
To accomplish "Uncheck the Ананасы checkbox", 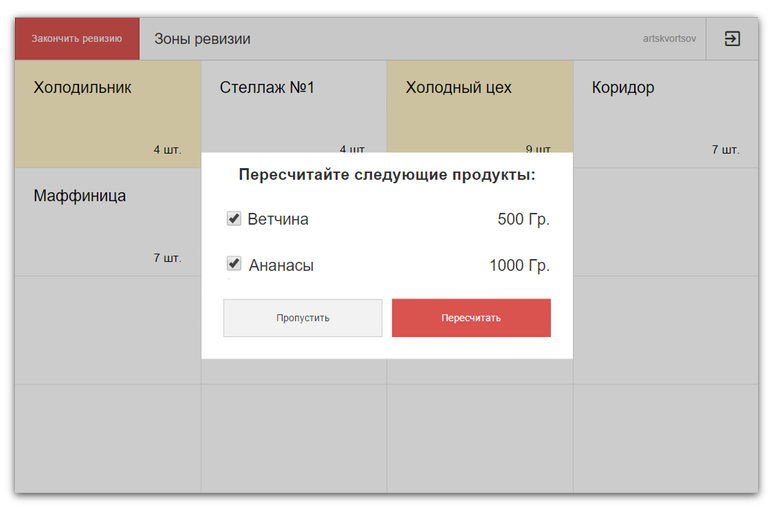I will (x=234, y=263).
